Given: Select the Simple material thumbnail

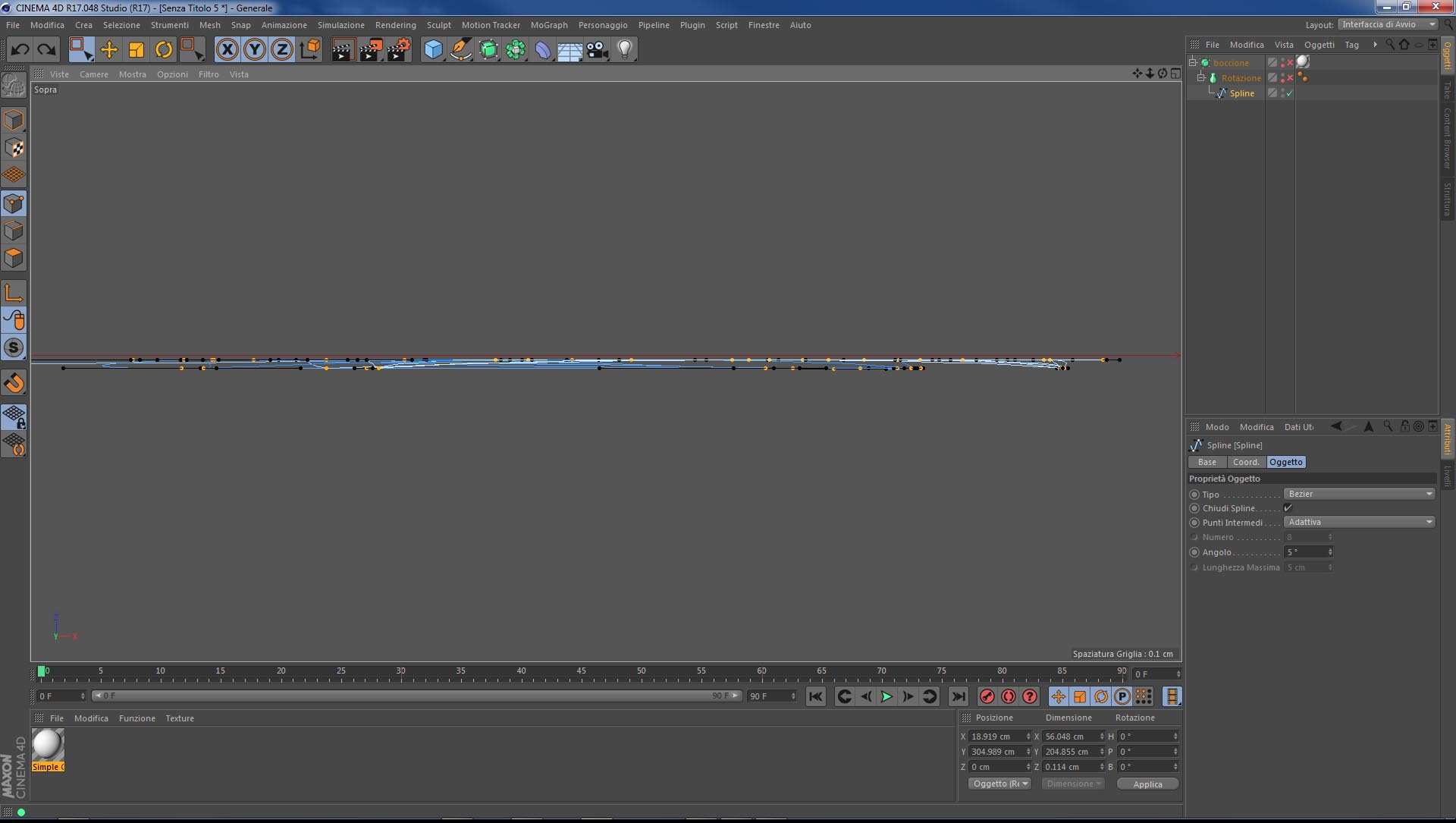Looking at the screenshot, I should click(x=48, y=746).
